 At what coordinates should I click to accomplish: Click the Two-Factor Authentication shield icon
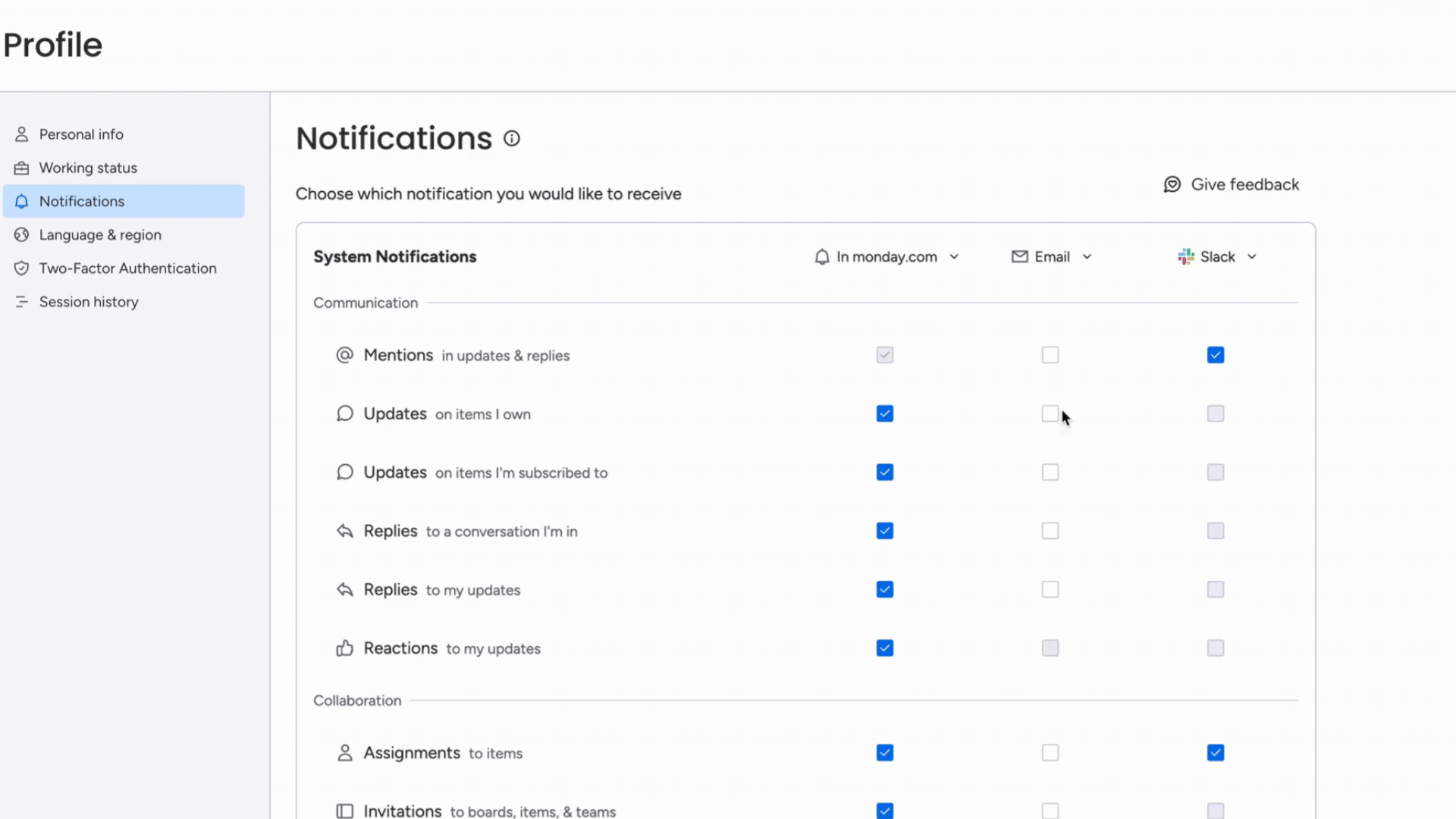pyautogui.click(x=21, y=268)
